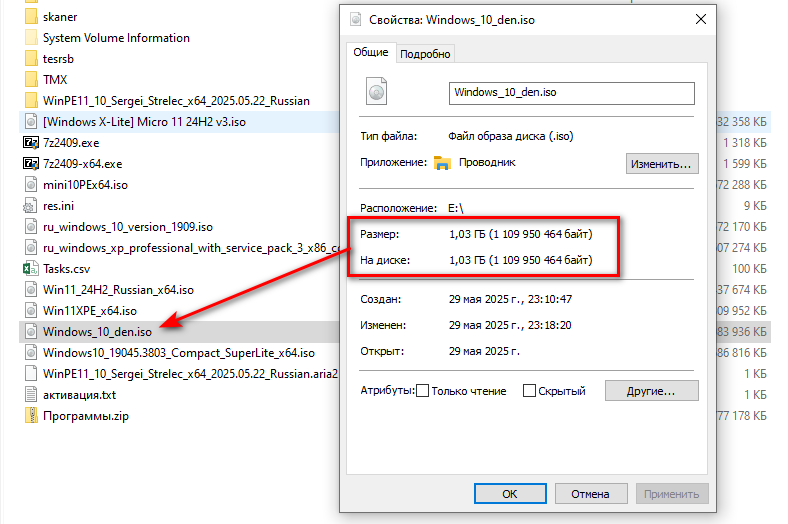Click the Отмена button
The height and width of the screenshot is (524, 788).
(590, 494)
